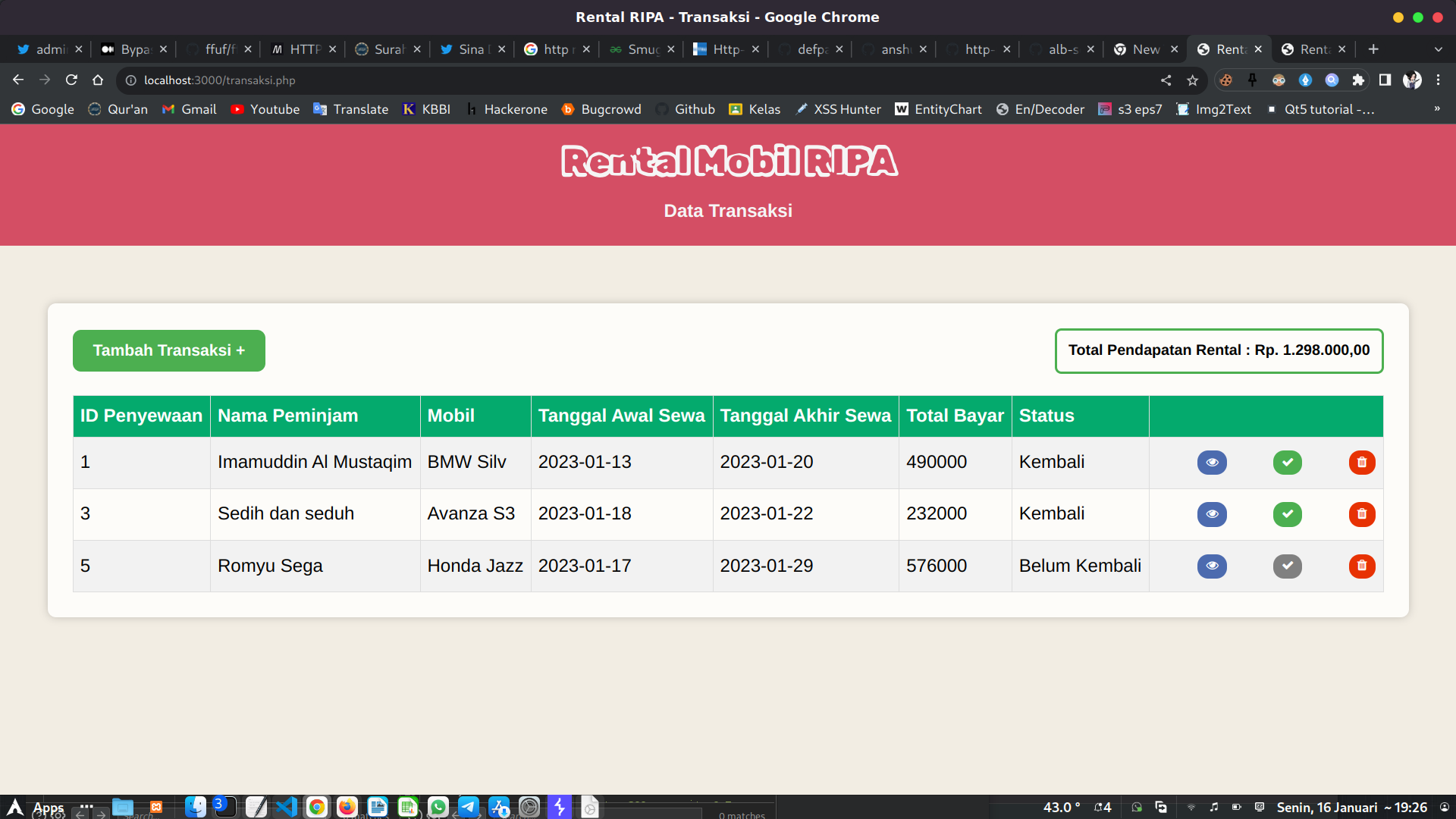Reload the page with refresh icon
Screen dimensions: 1456x819
71,80
